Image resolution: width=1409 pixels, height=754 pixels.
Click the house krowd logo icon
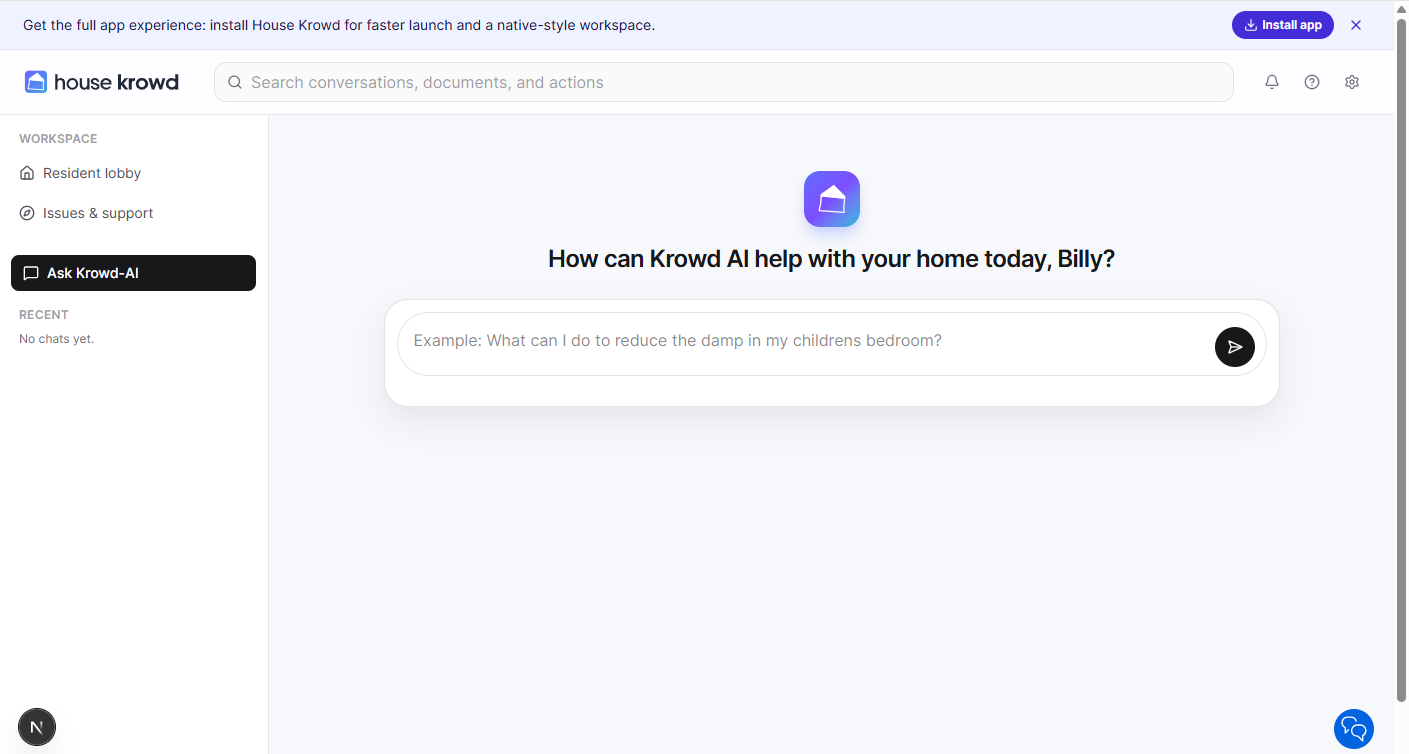coord(36,81)
